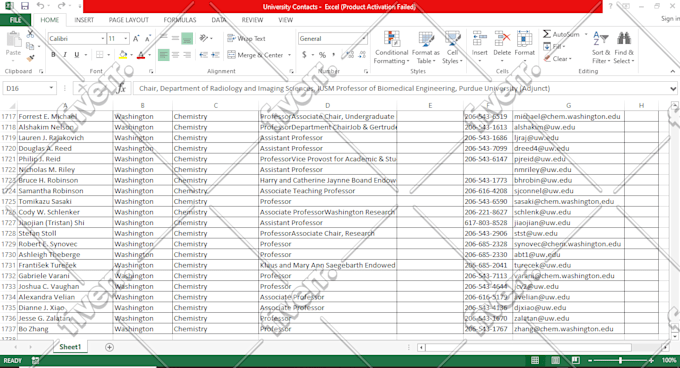This screenshot has width=680, height=368.
Task: Decrease font size with the small A icon
Action: [147, 39]
